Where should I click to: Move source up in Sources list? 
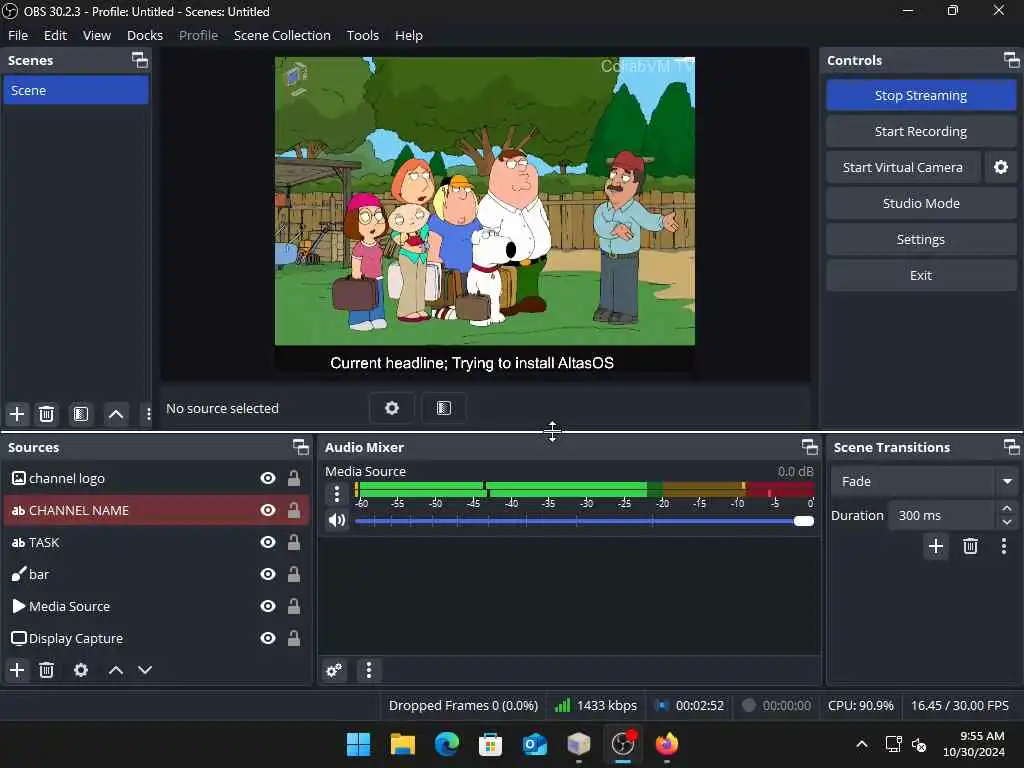coord(116,670)
